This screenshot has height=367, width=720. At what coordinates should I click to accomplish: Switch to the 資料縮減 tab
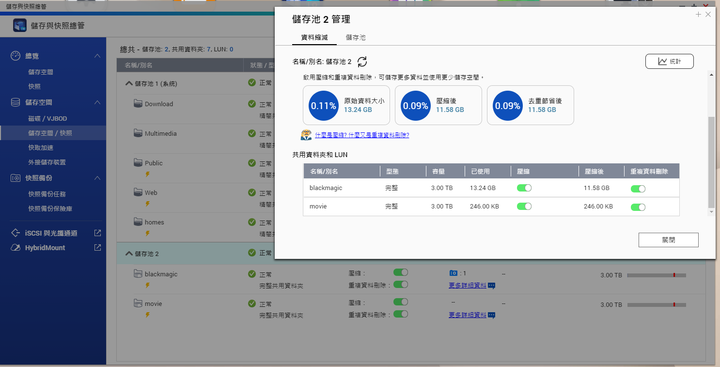(x=315, y=38)
